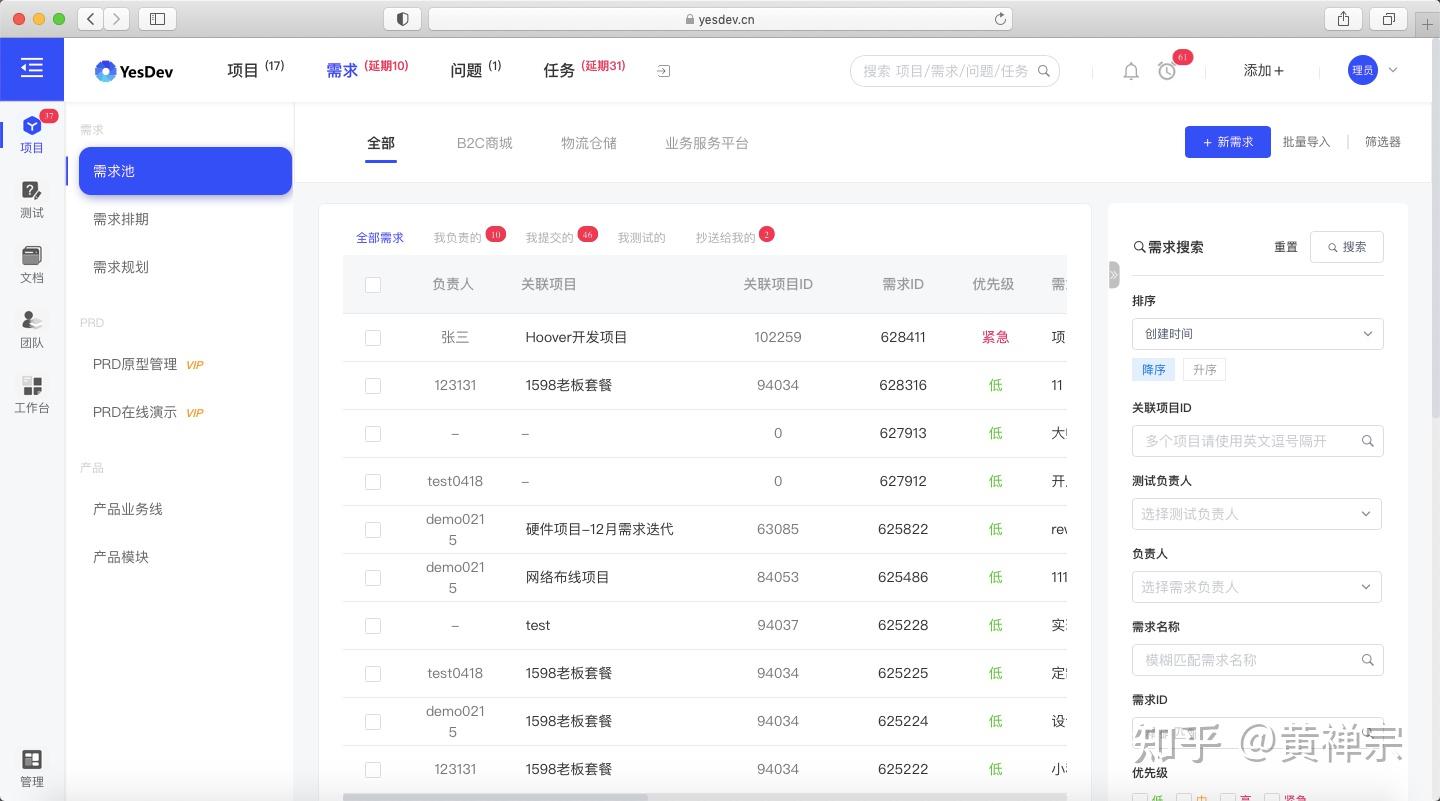Image resolution: width=1440 pixels, height=801 pixels.
Task: Tick the select-all checkbox in table header
Action: click(x=373, y=285)
